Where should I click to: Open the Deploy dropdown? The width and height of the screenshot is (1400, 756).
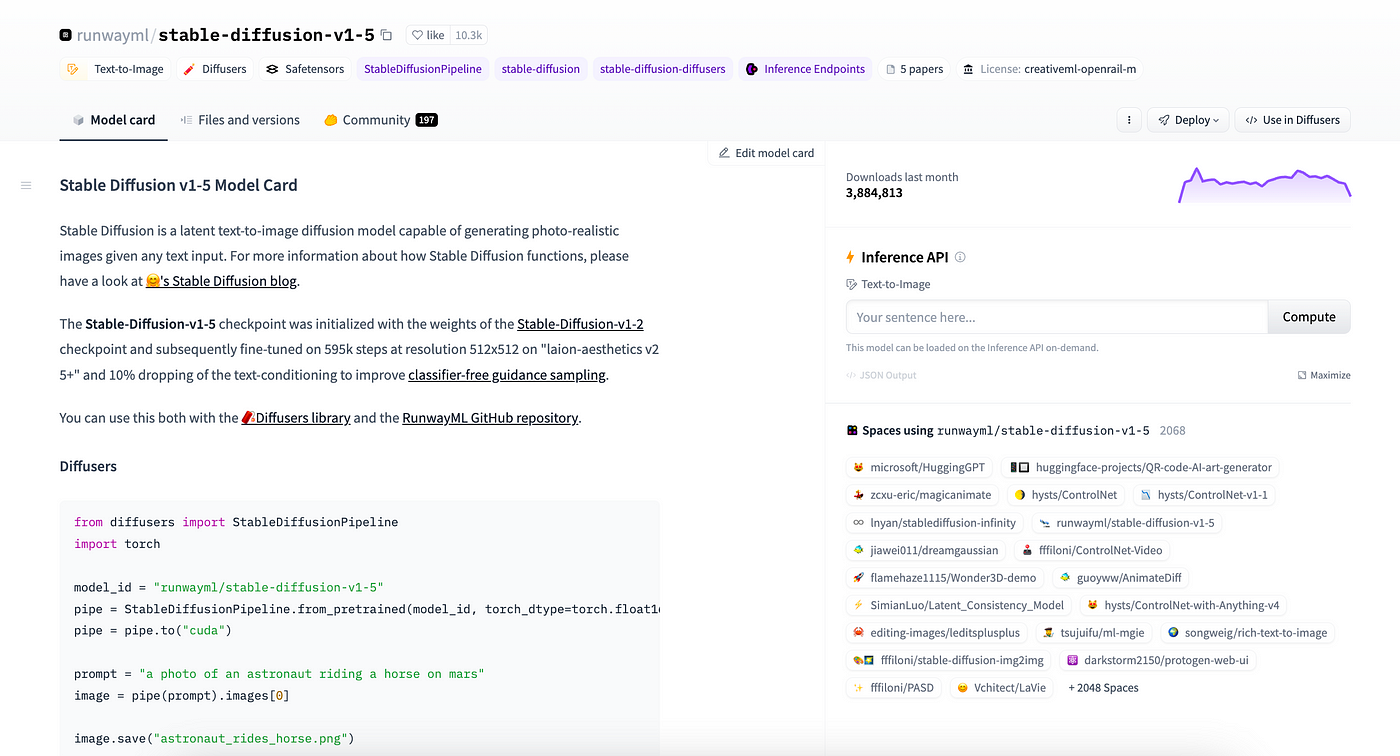1188,120
